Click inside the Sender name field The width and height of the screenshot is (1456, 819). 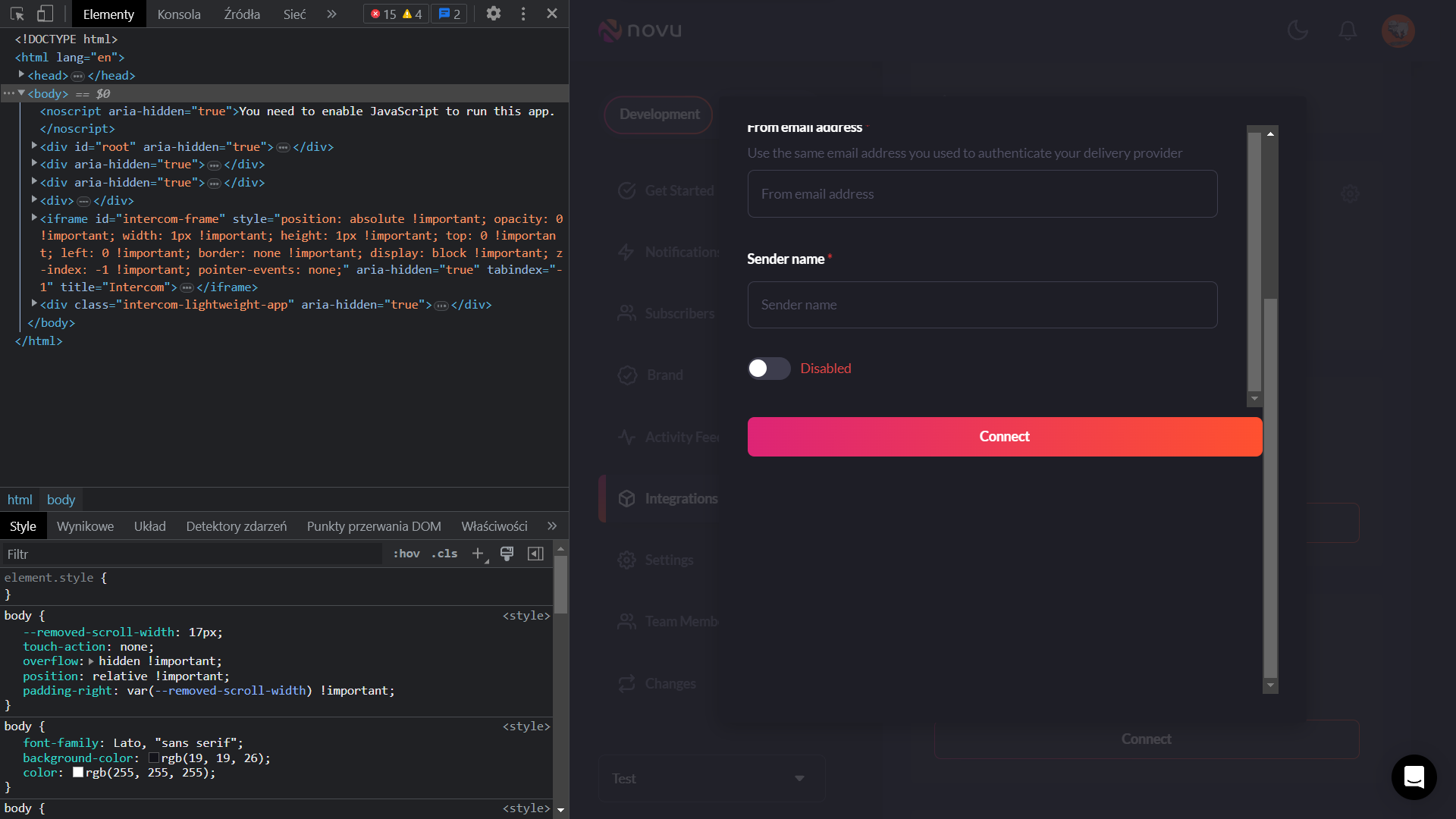click(982, 305)
